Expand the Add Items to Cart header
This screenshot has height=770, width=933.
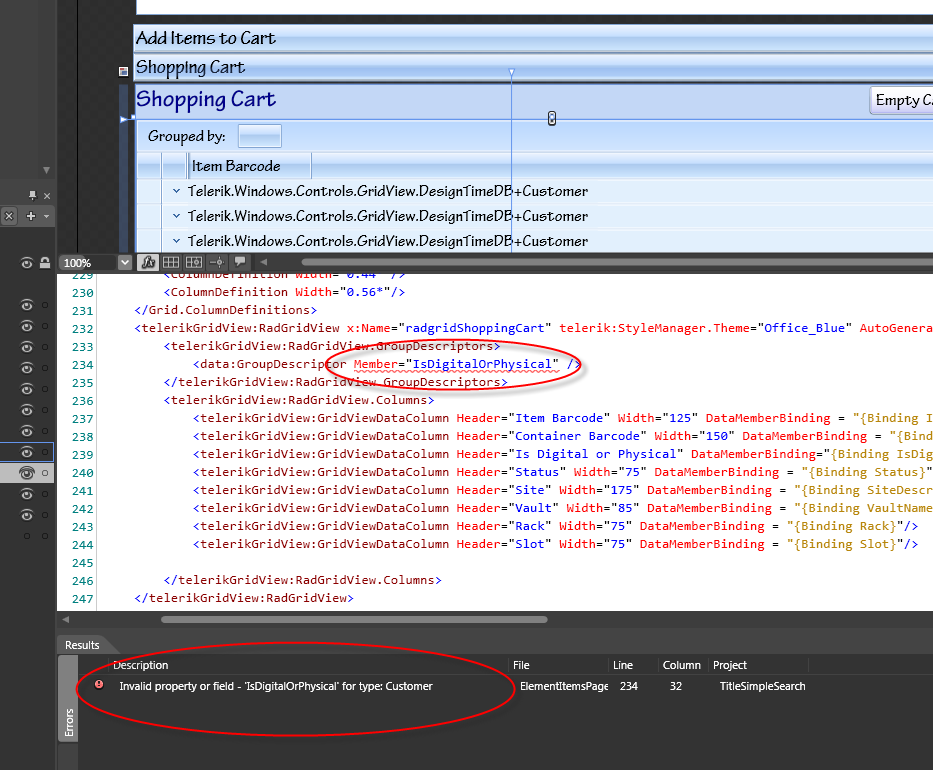click(533, 38)
